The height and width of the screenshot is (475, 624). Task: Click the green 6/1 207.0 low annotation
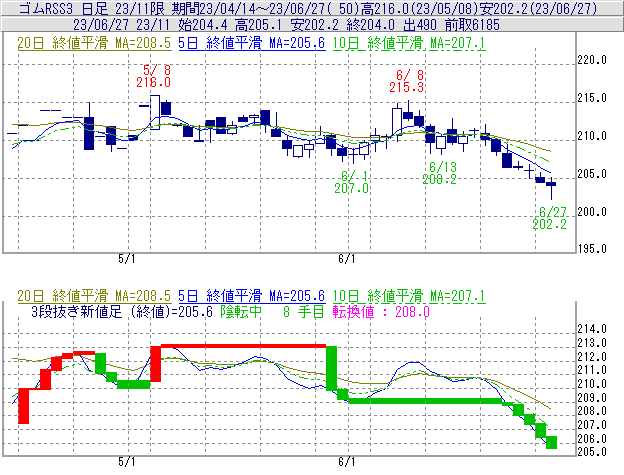[x=352, y=182]
